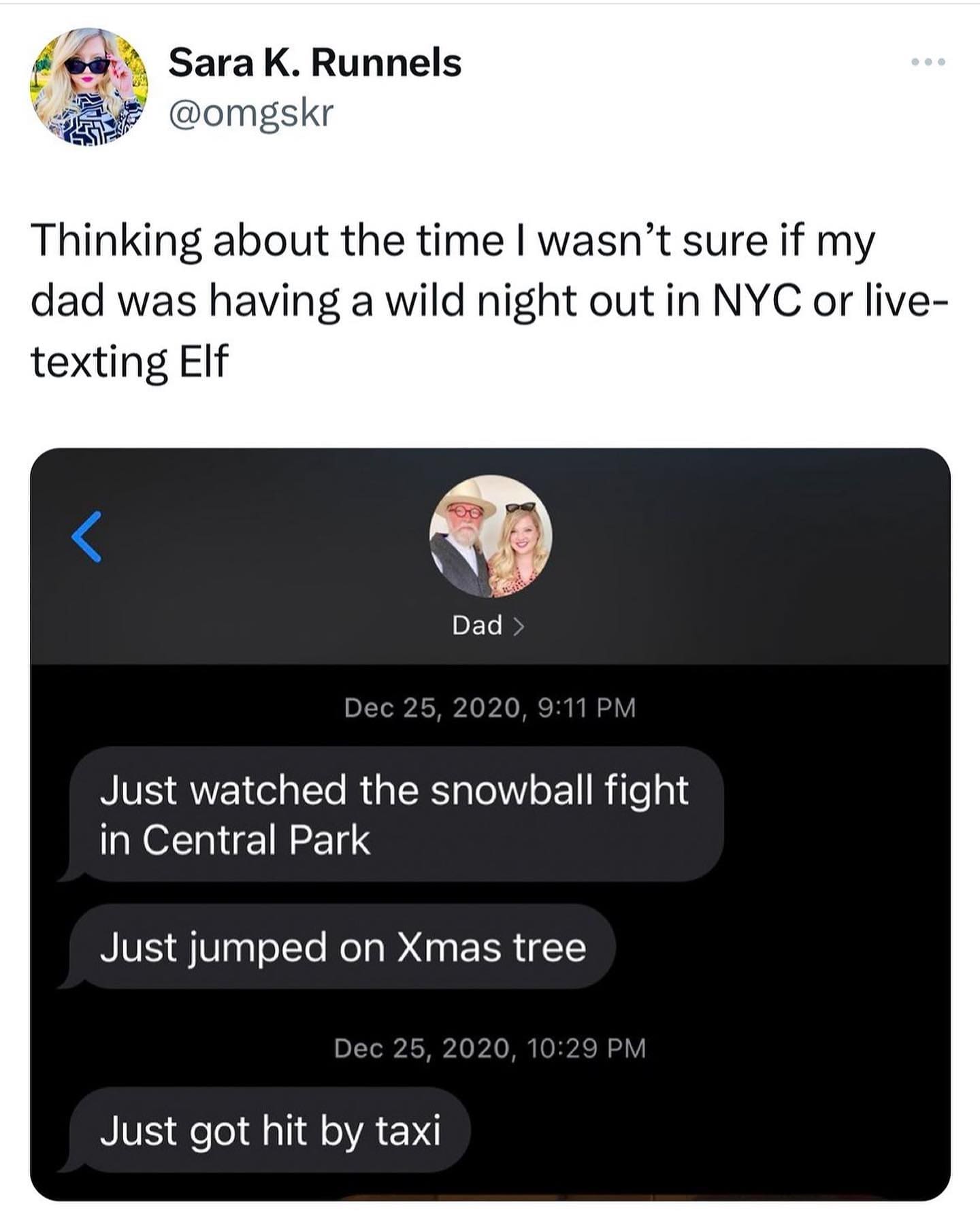
Task: Open Sara K. Runnels' profile avatar
Action: click(x=88, y=86)
